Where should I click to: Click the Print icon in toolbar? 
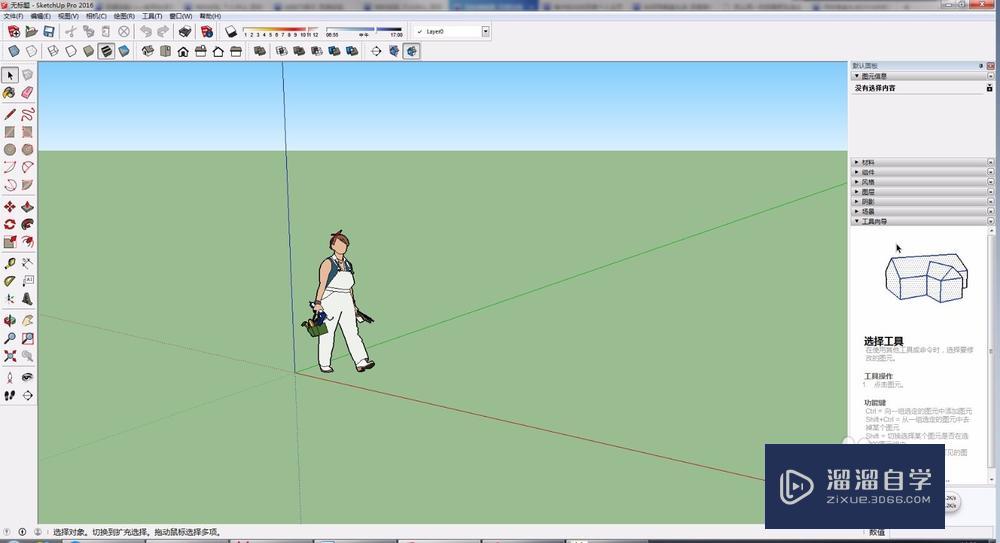(184, 31)
